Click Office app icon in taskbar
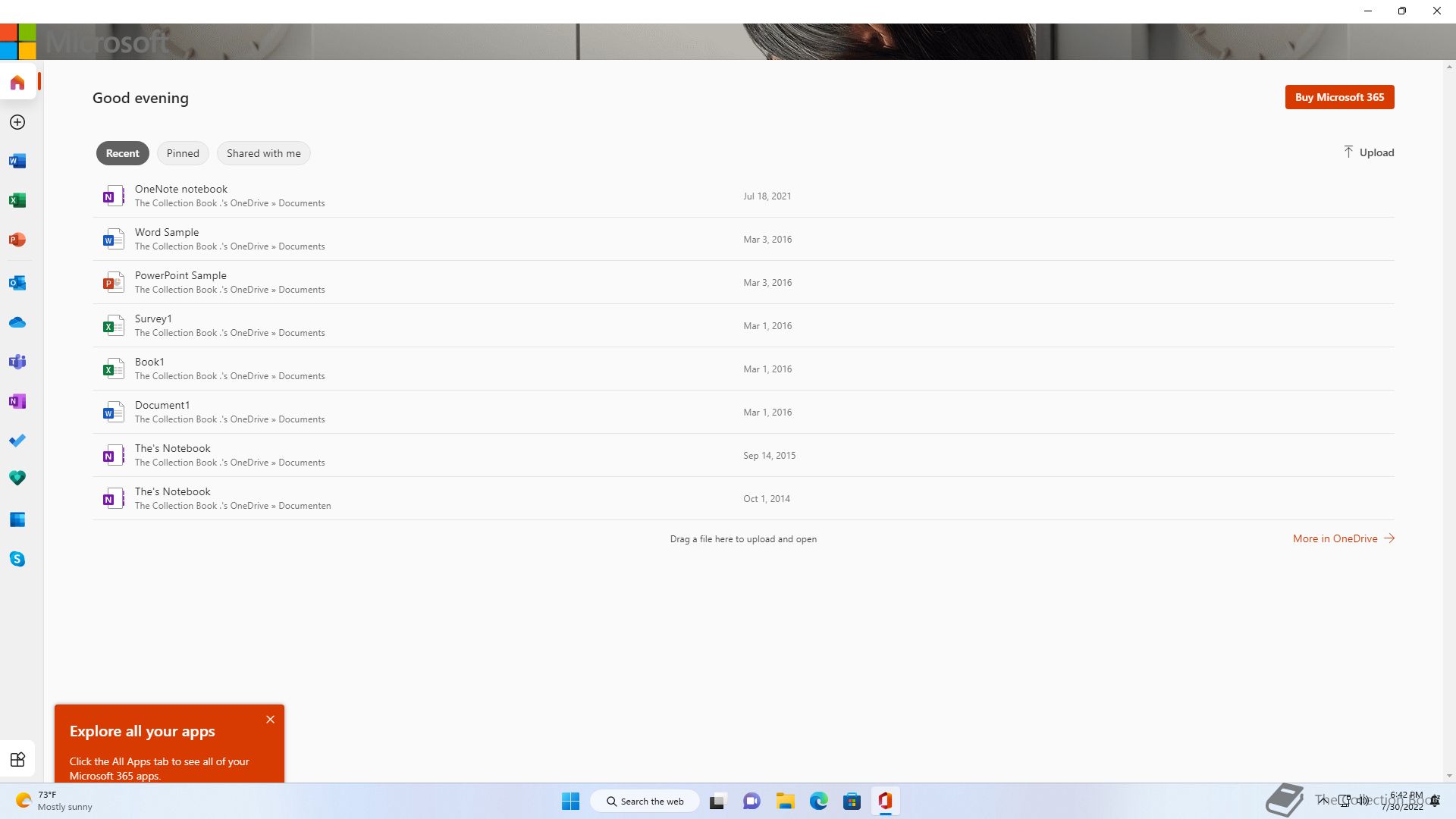Viewport: 1456px width, 819px height. [x=885, y=801]
